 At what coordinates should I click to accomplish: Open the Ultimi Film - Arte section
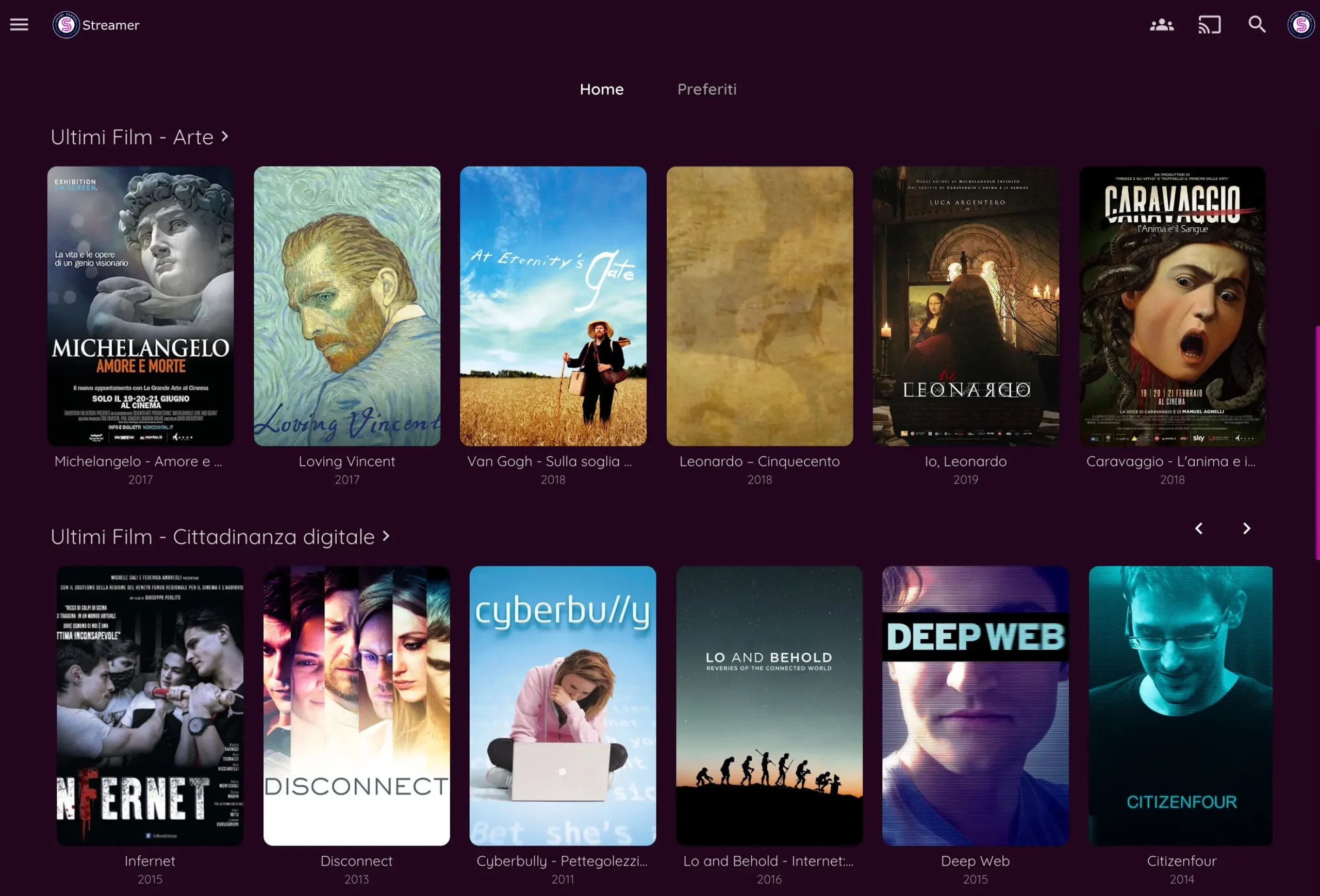[140, 137]
